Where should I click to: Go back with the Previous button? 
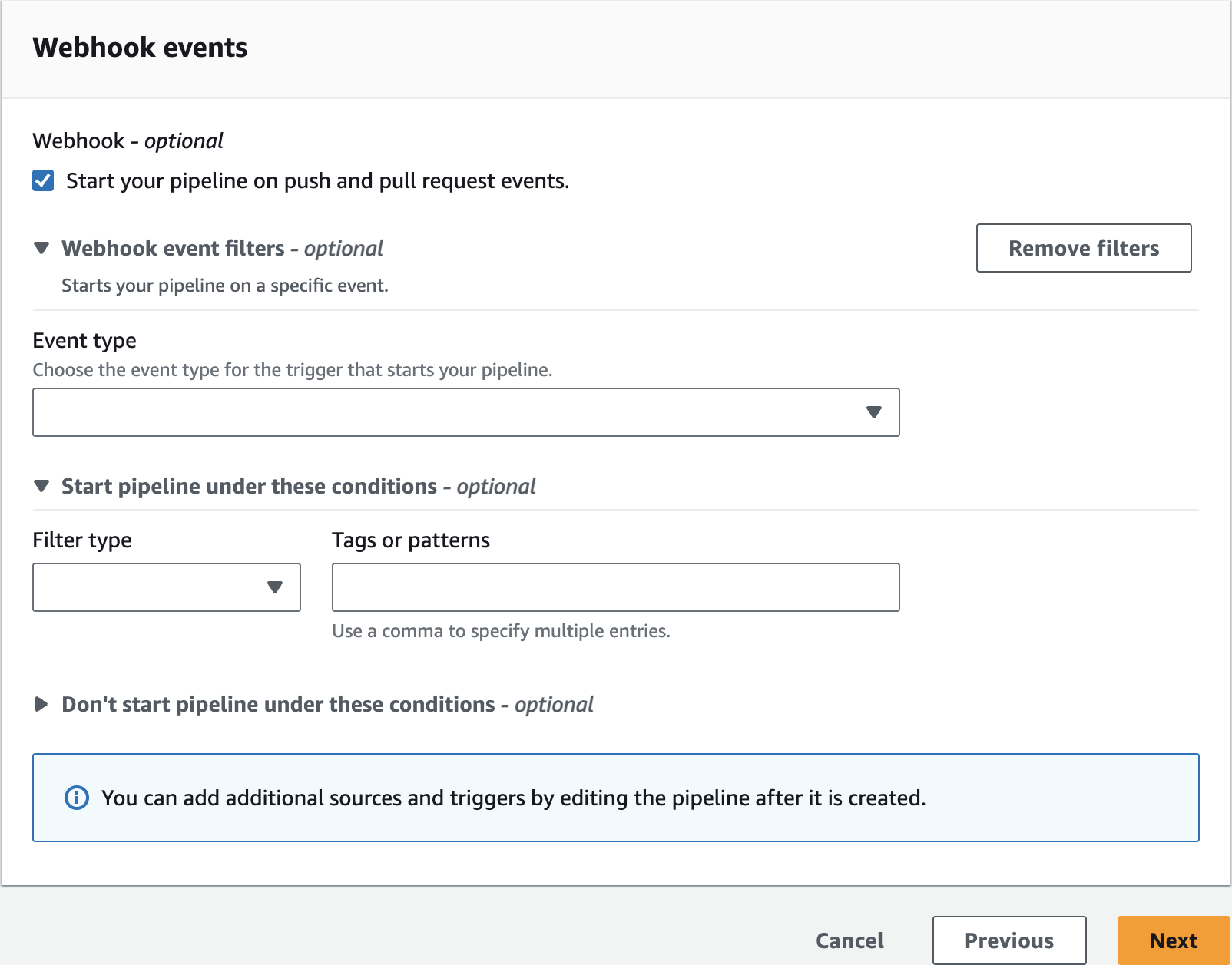tap(1008, 940)
